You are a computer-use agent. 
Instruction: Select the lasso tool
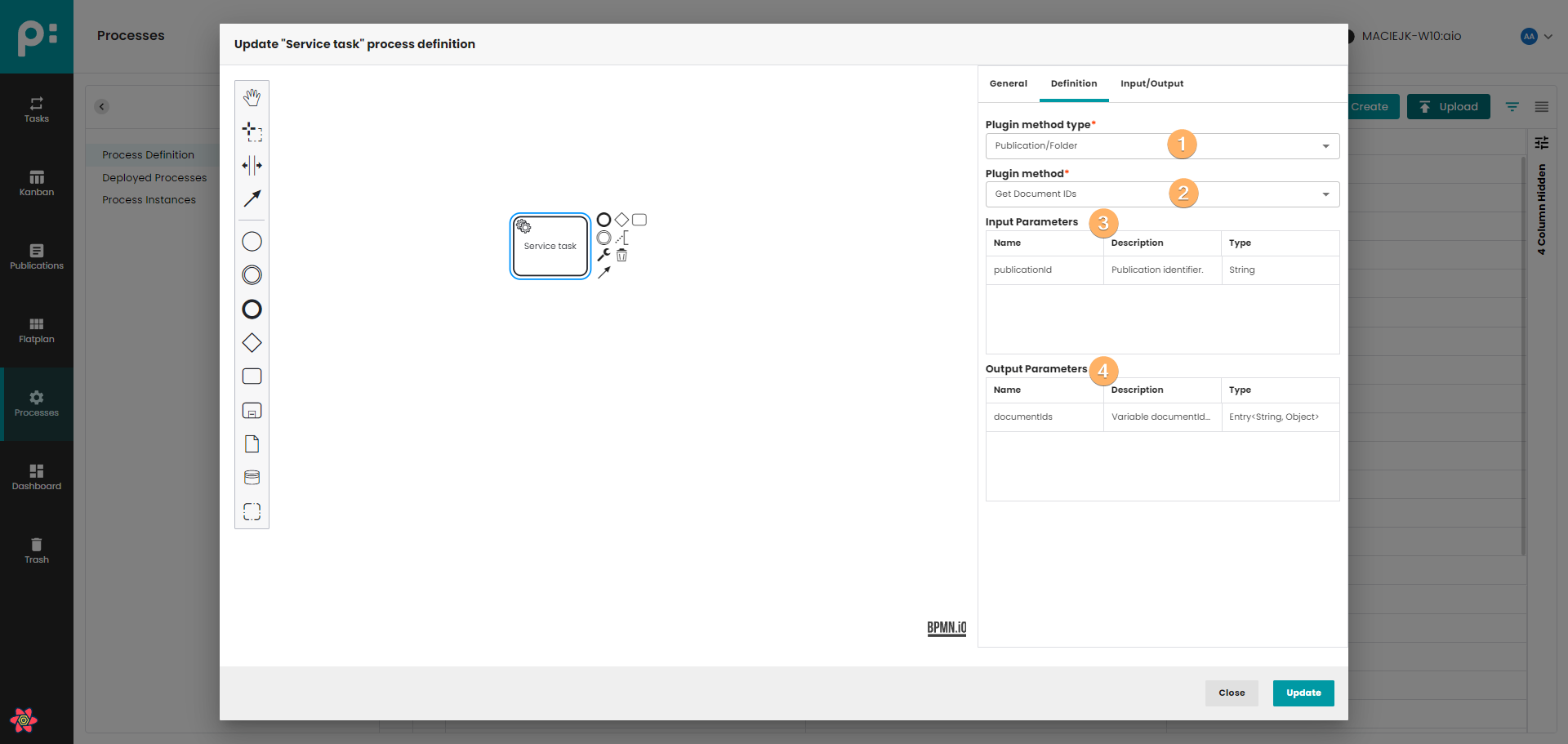tap(252, 131)
